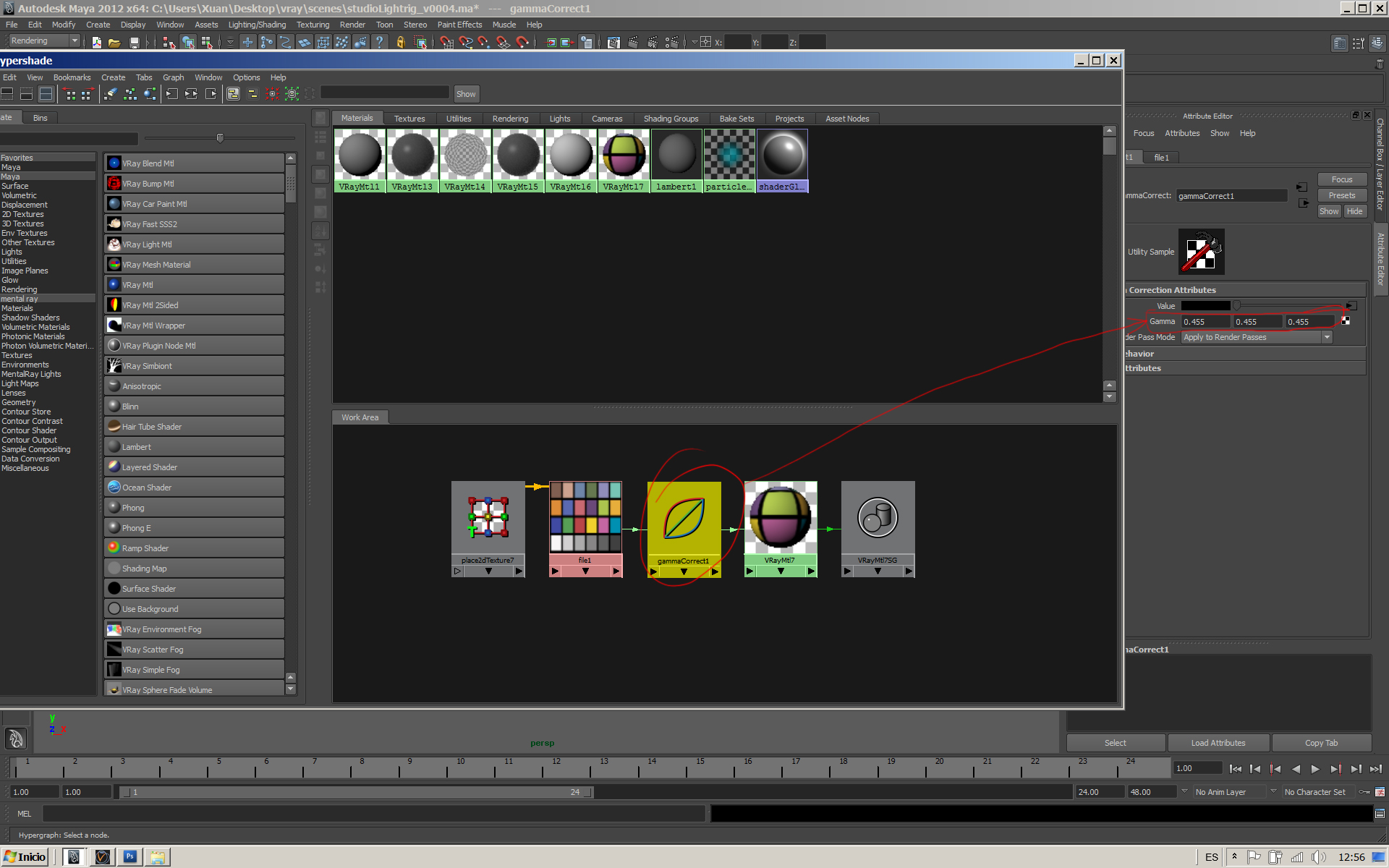
Task: Open Render Settings icon
Action: click(x=672, y=43)
